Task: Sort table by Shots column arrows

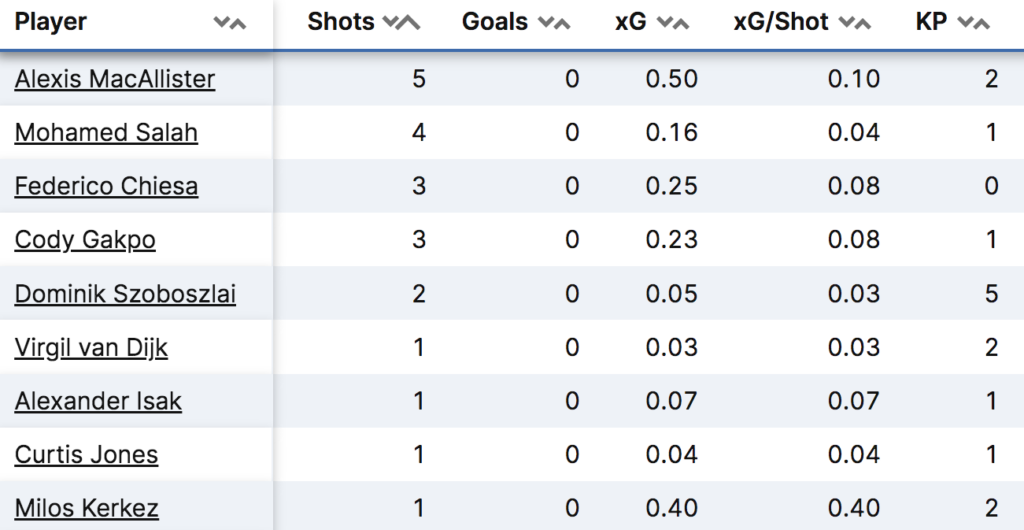Action: pos(402,23)
